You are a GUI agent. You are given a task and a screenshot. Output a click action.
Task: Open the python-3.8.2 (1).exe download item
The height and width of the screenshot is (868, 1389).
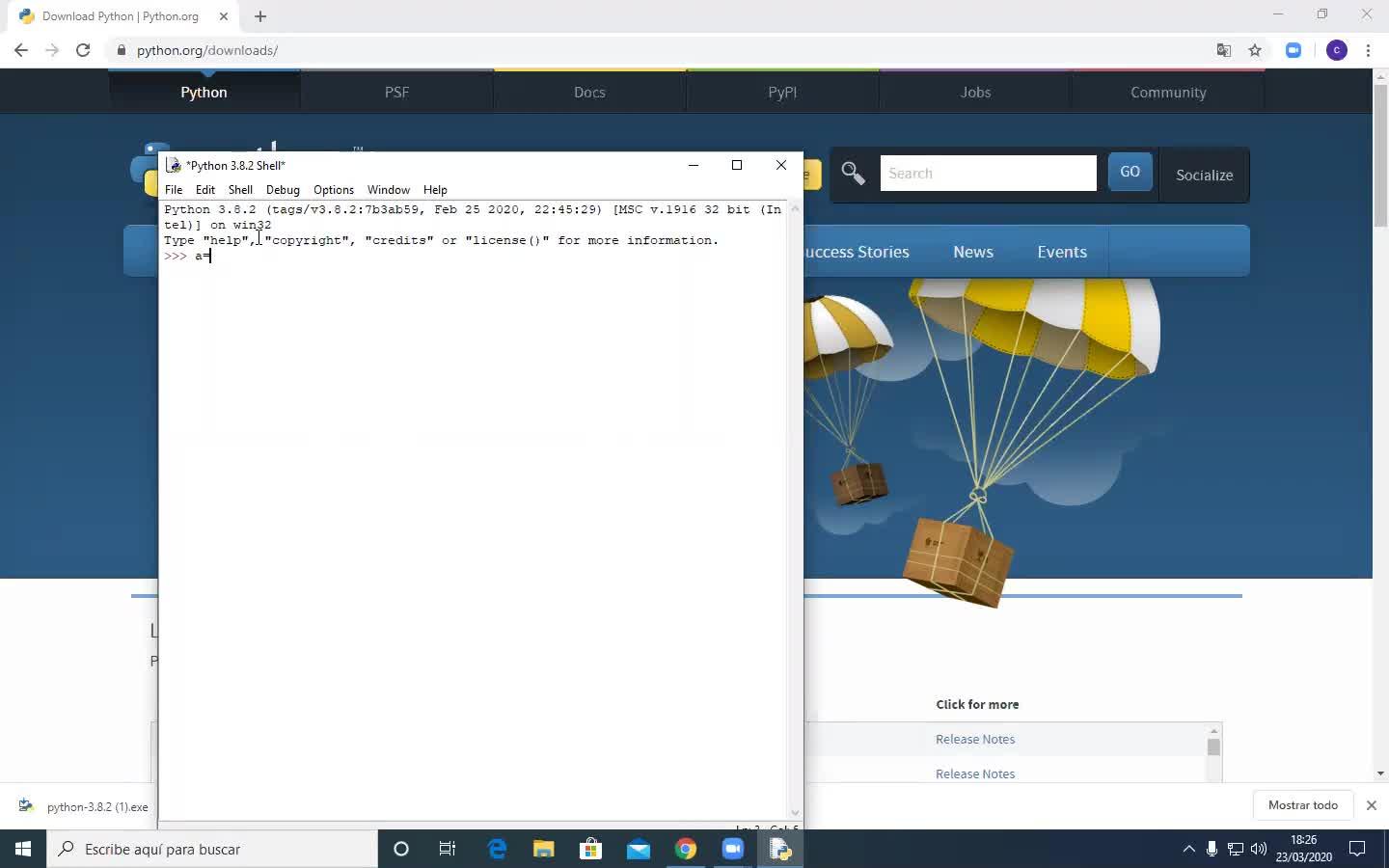[87, 807]
